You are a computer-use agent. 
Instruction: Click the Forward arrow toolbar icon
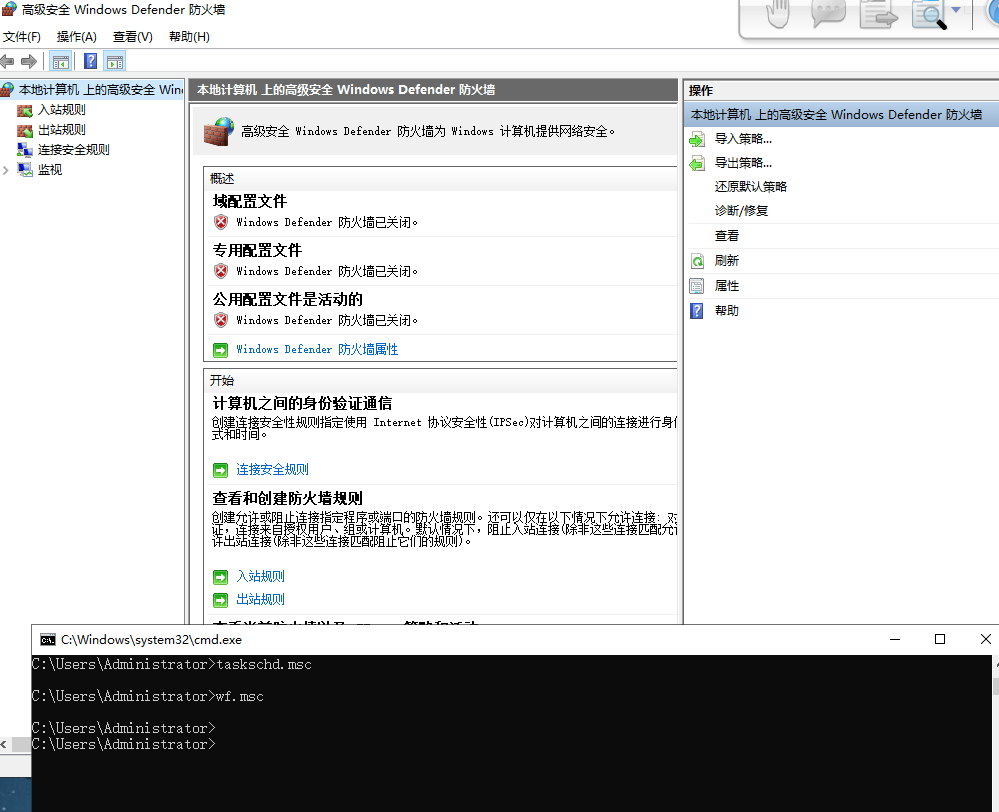[x=29, y=62]
